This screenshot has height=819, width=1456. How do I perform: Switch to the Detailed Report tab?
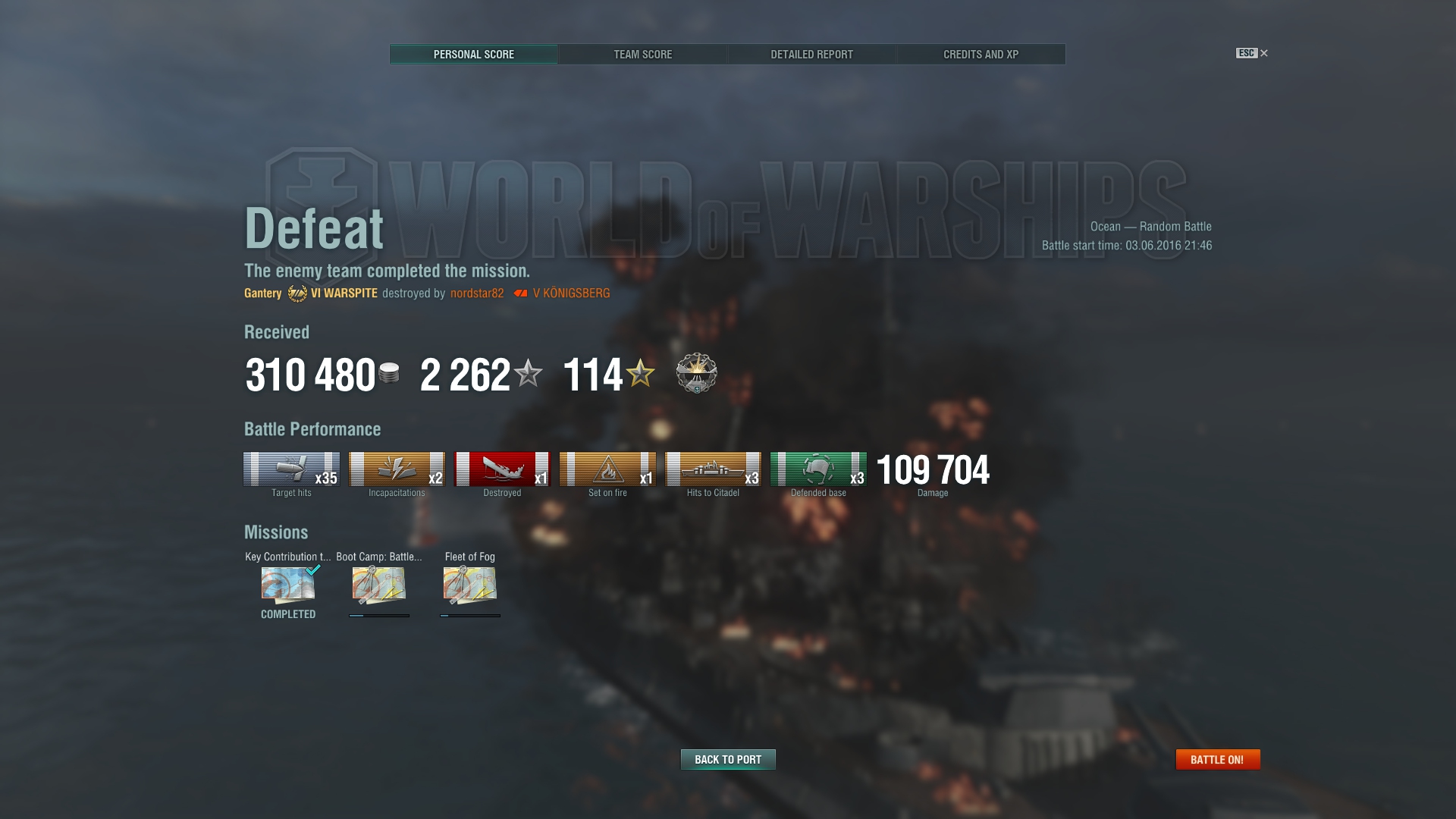(x=812, y=55)
